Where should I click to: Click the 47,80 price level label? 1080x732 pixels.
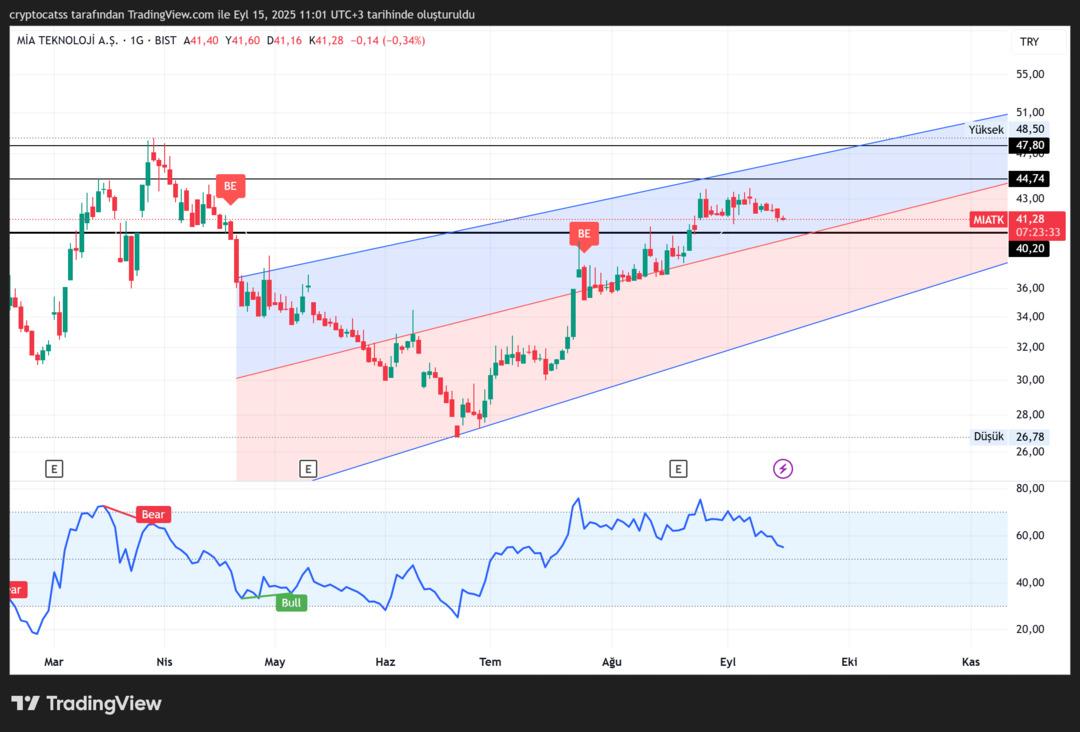tap(1029, 145)
